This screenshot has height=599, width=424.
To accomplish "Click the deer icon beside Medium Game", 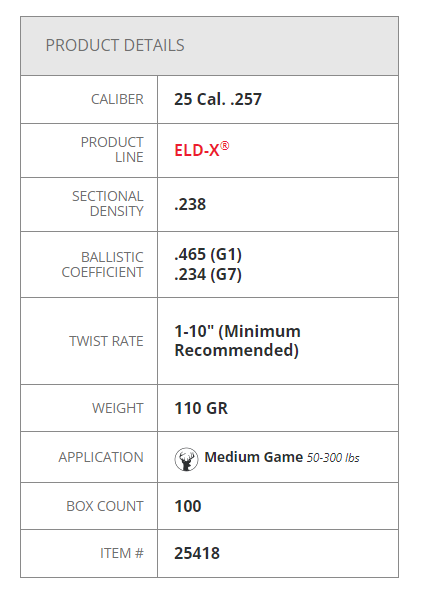I will pos(186,459).
